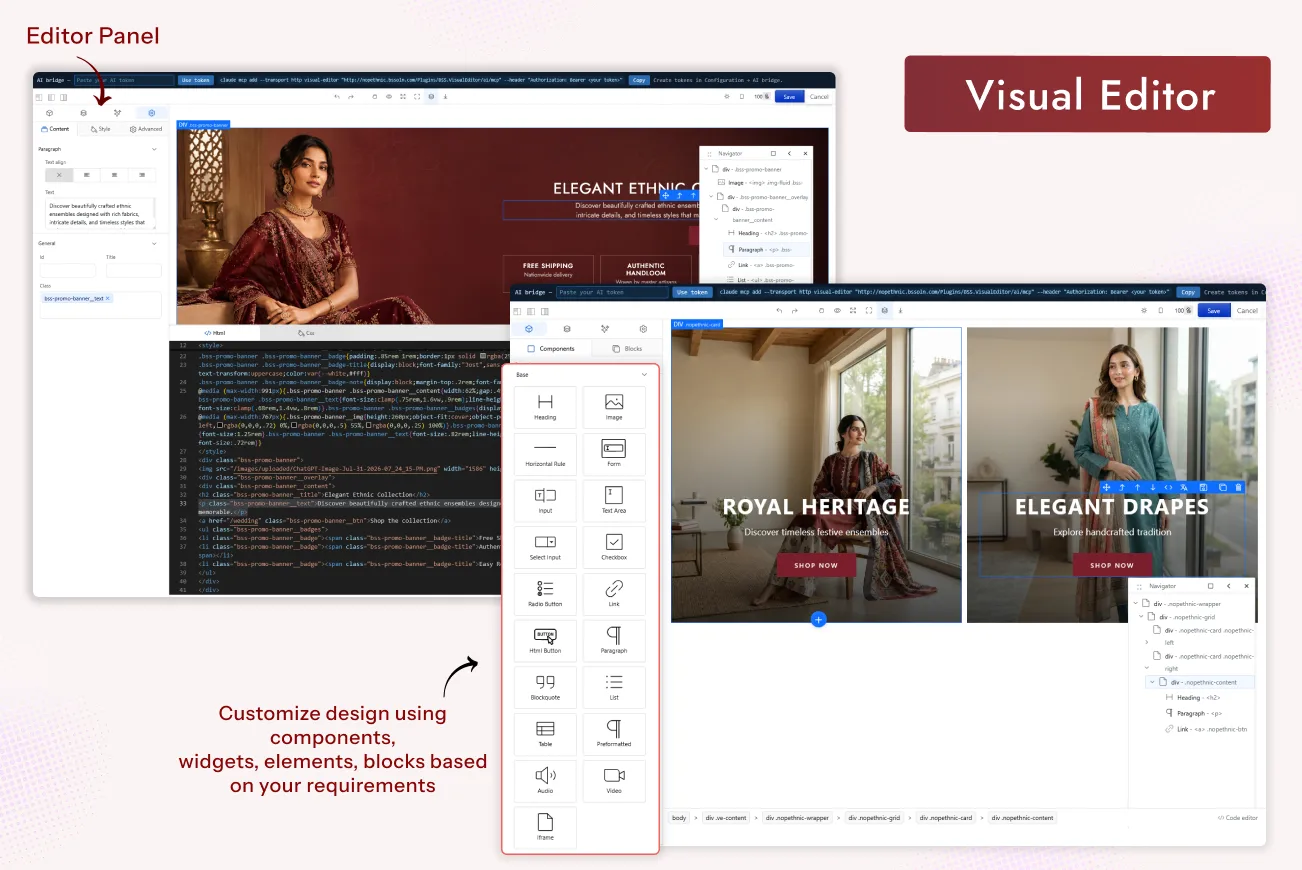Screen dimensions: 1302x870
Task: Click move handle on Elegant Drapes toolbar
Action: 1106,487
